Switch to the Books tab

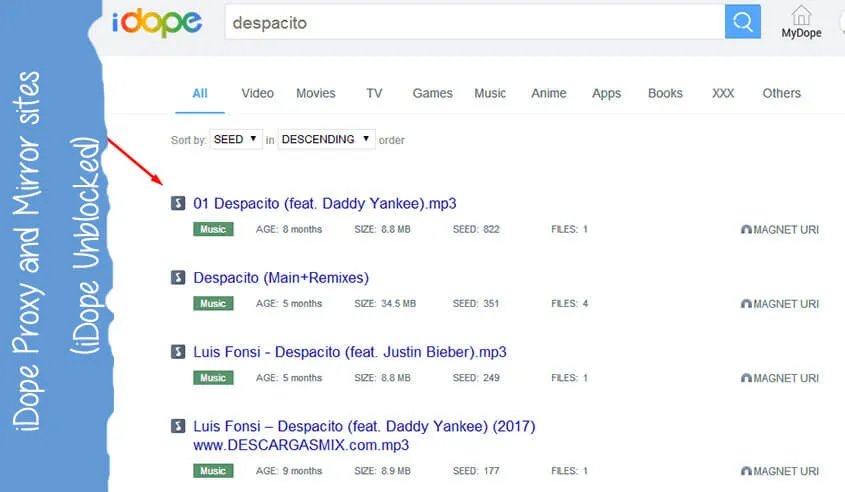665,93
